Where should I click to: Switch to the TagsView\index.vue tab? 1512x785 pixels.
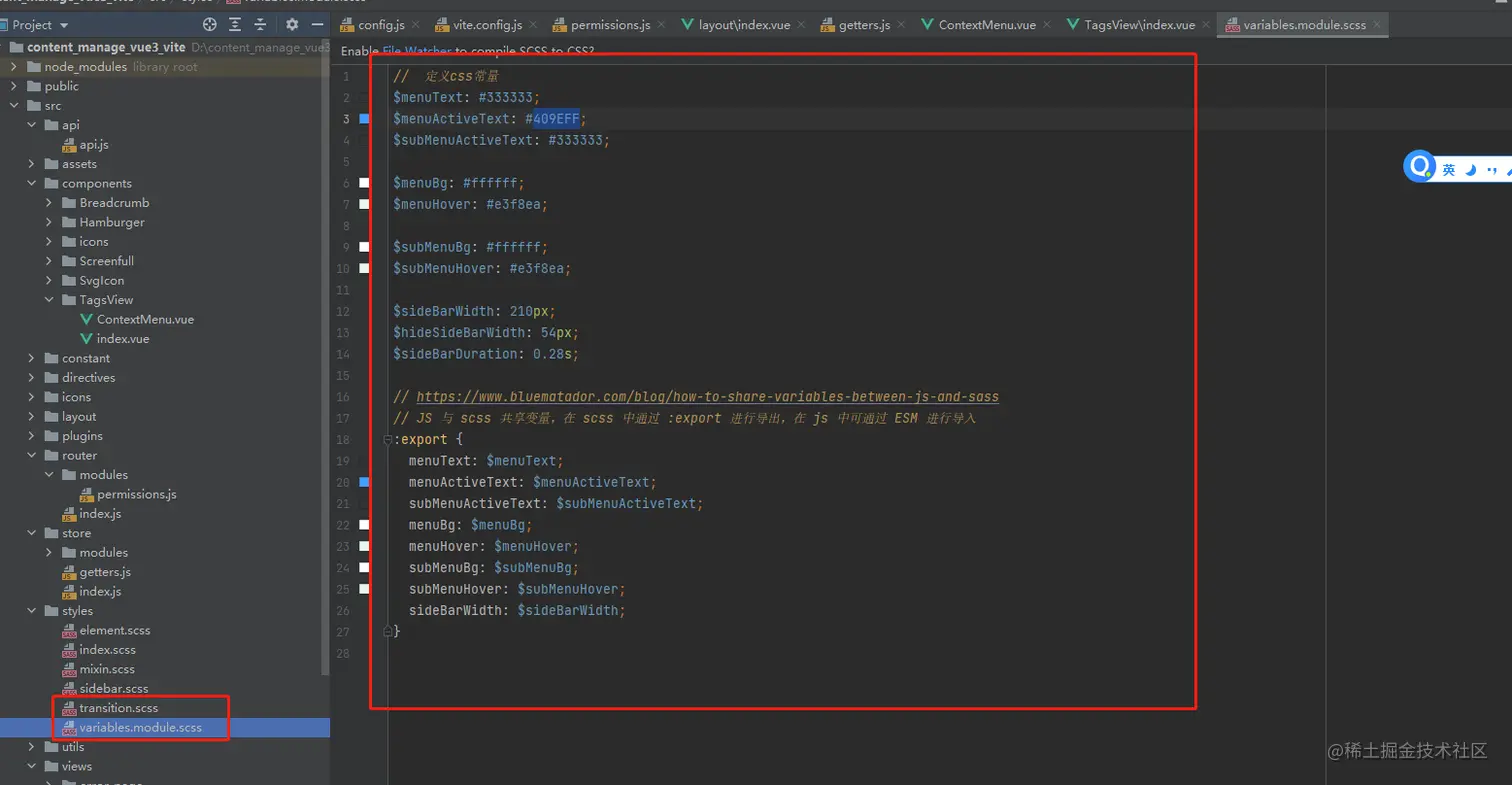click(1139, 25)
